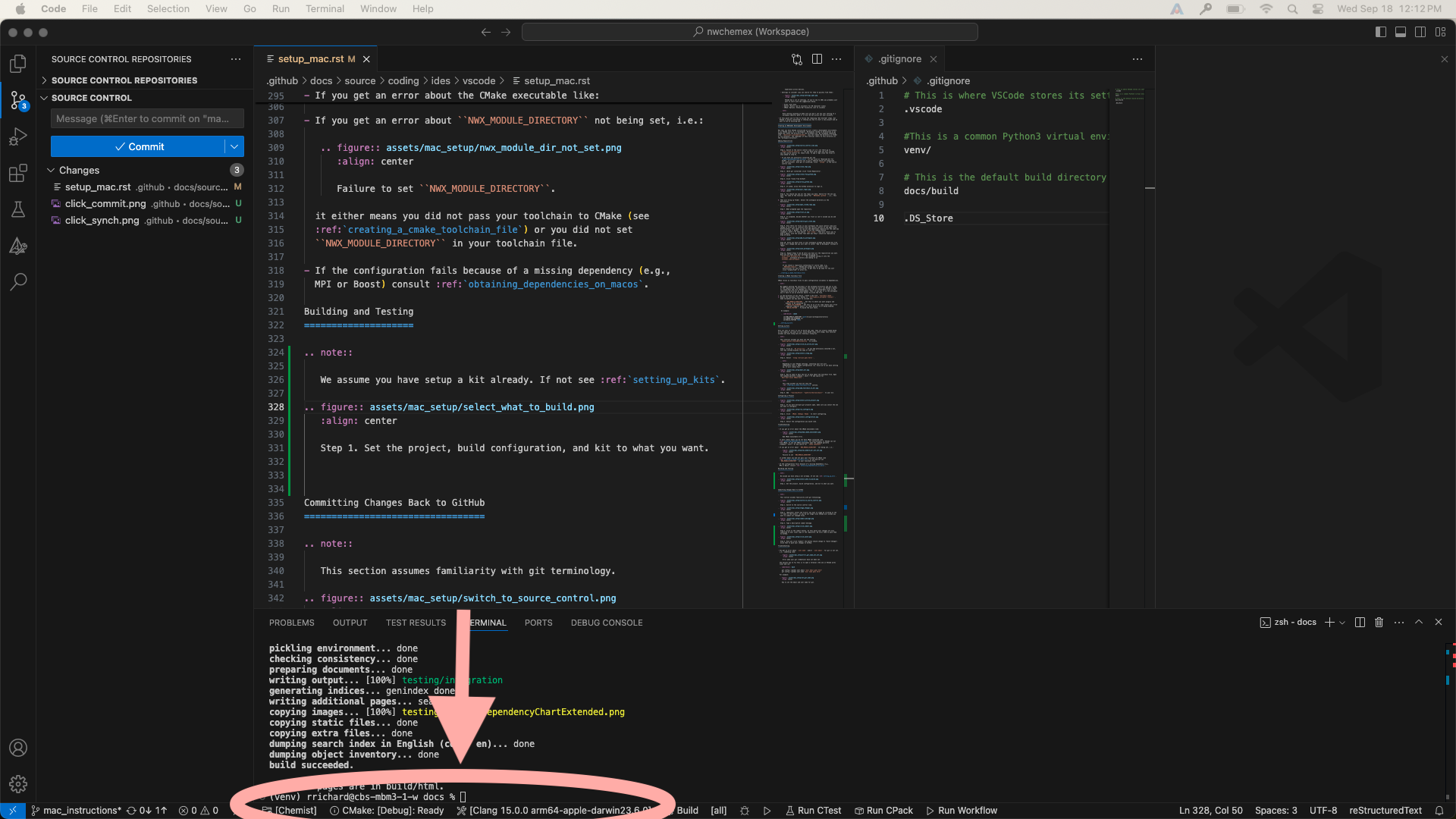
Task: Open Source Control Repositories more actions menu
Action: 236,59
